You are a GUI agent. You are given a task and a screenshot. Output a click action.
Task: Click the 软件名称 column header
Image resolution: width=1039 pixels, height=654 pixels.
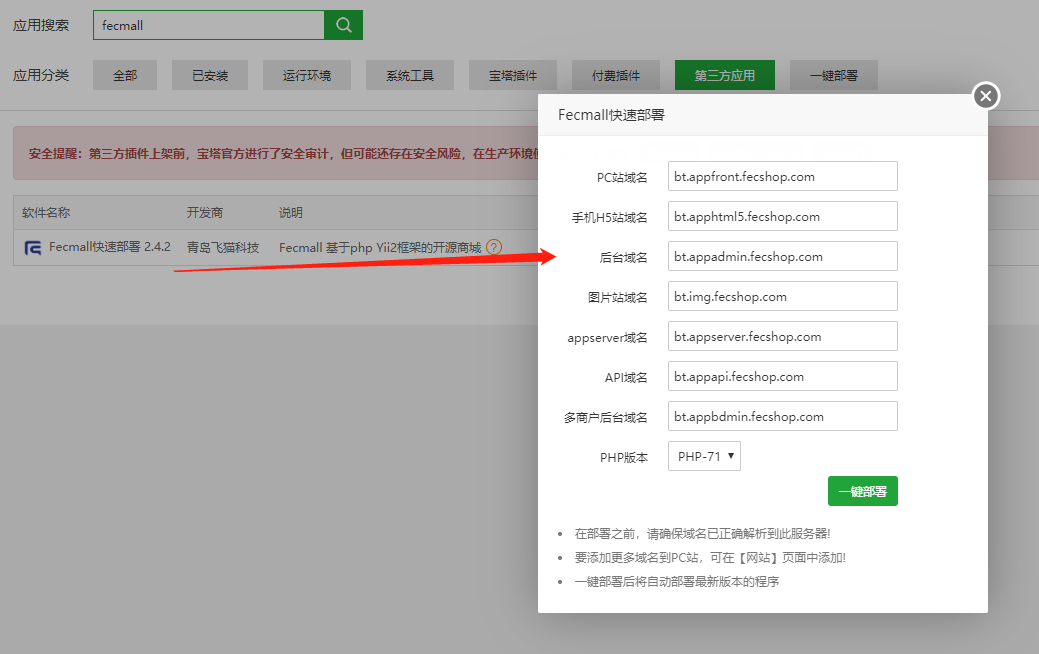46,213
